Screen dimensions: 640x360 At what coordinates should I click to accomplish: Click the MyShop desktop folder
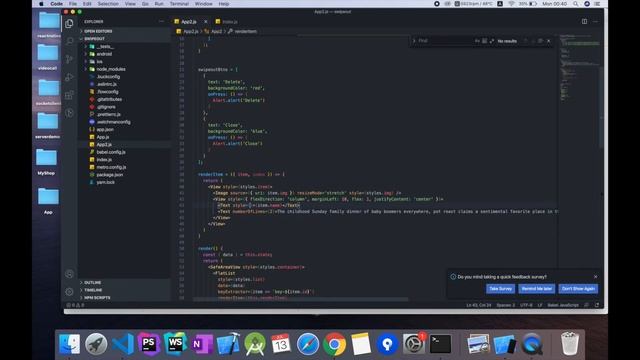tap(47, 162)
